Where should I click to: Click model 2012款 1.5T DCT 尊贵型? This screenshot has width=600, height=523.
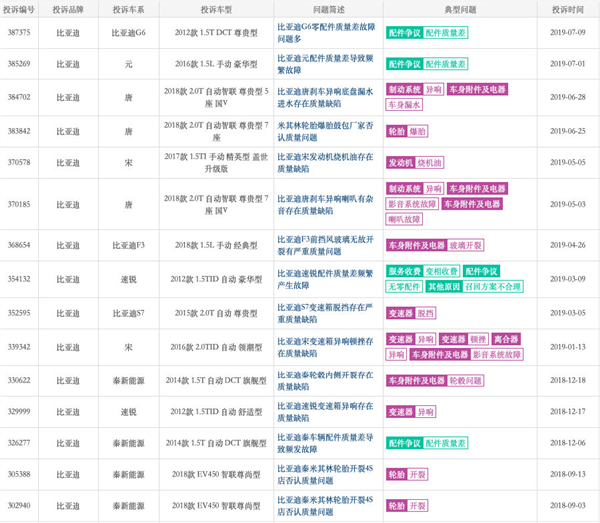(216, 33)
